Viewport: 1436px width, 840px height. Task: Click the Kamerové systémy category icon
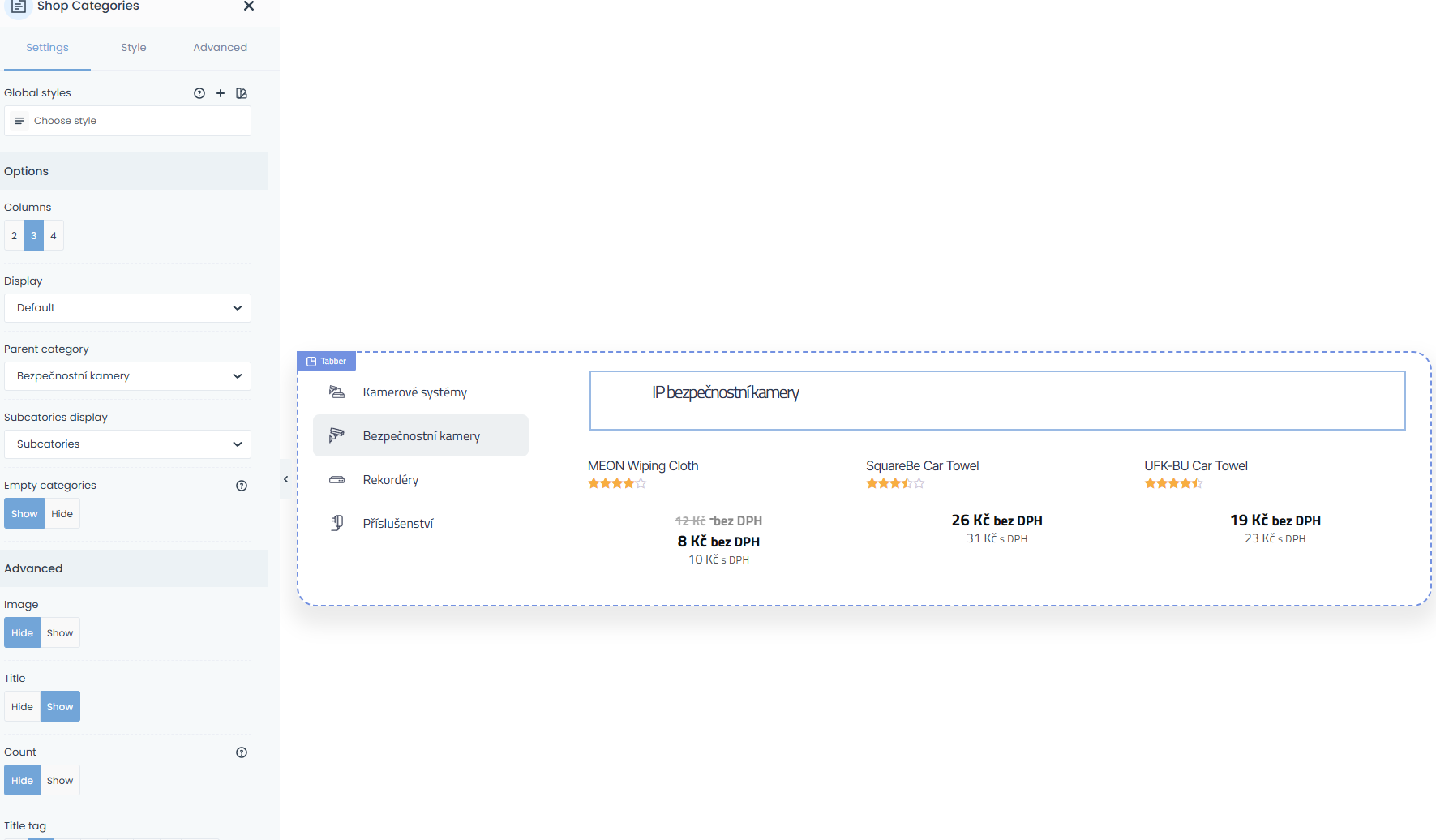(x=336, y=392)
